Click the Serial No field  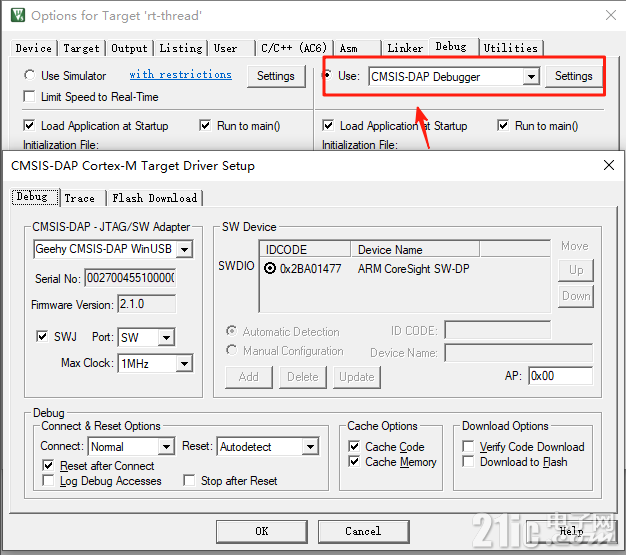[130, 278]
